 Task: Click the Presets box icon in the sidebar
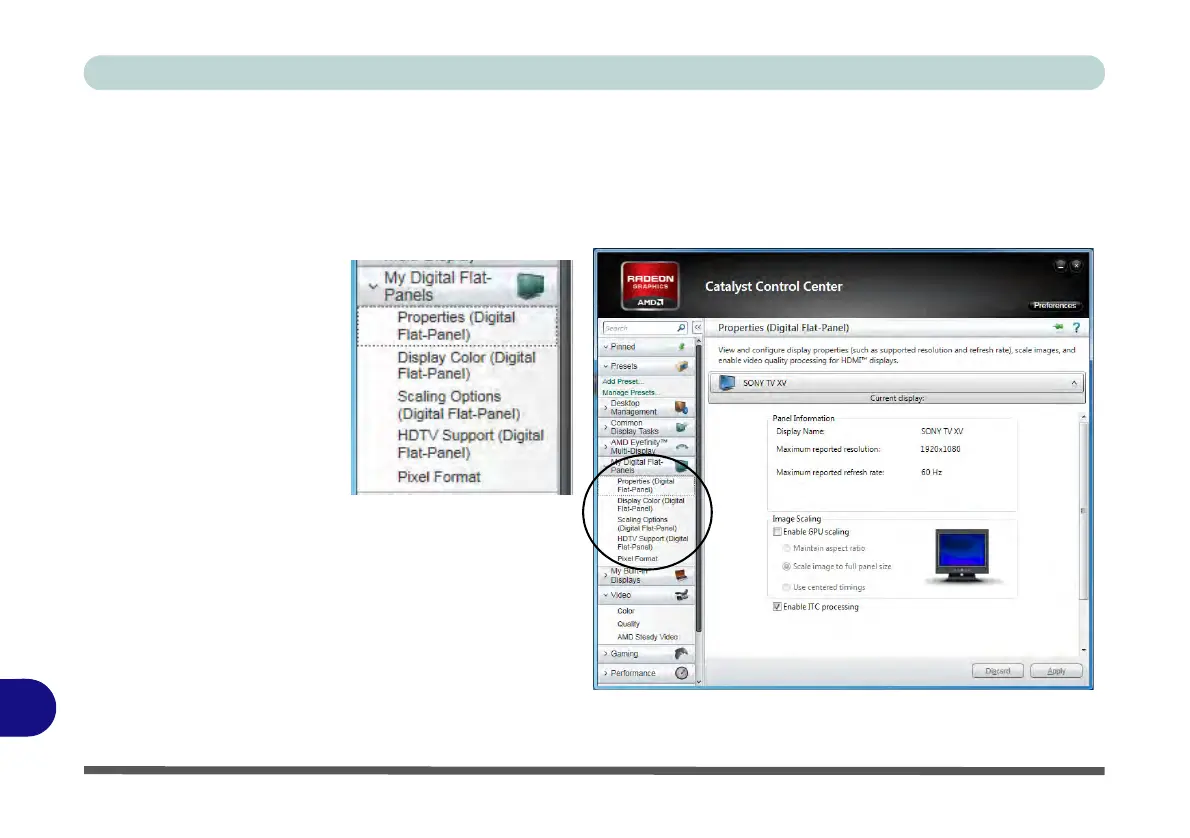(682, 367)
